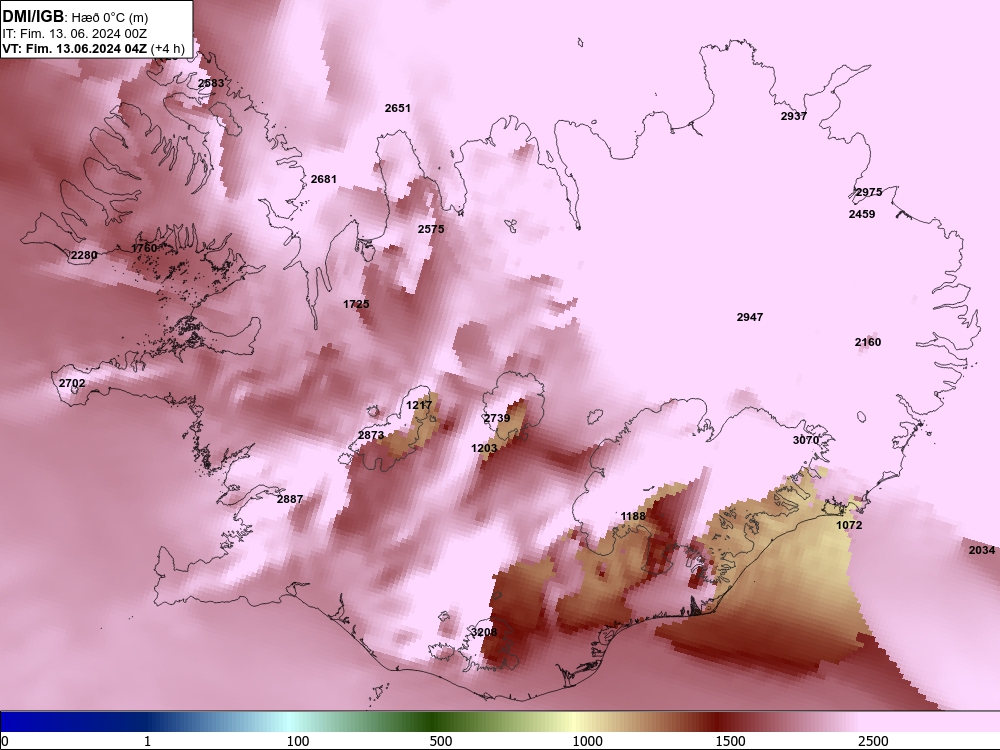Click the 100 tick on the legend
The height and width of the screenshot is (750, 1000).
[298, 741]
